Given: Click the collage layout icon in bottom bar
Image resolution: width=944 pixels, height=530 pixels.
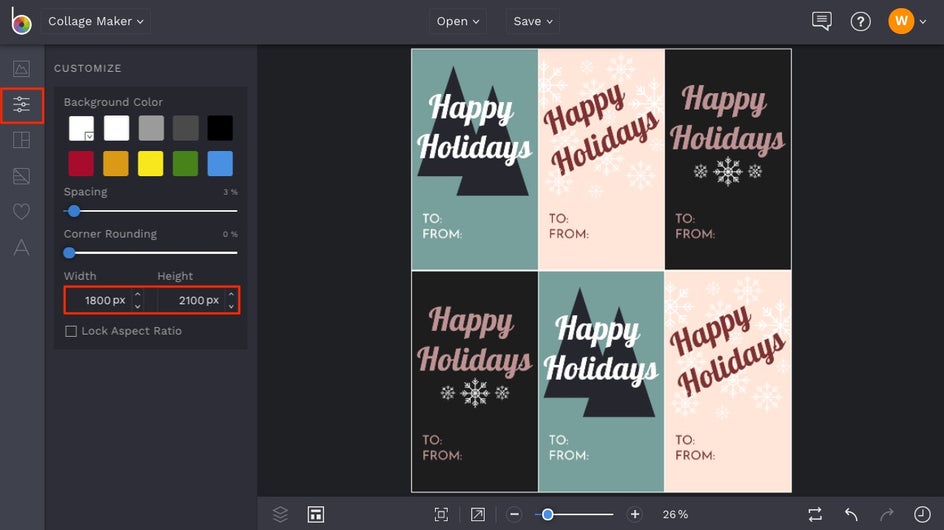Looking at the screenshot, I should coord(316,514).
